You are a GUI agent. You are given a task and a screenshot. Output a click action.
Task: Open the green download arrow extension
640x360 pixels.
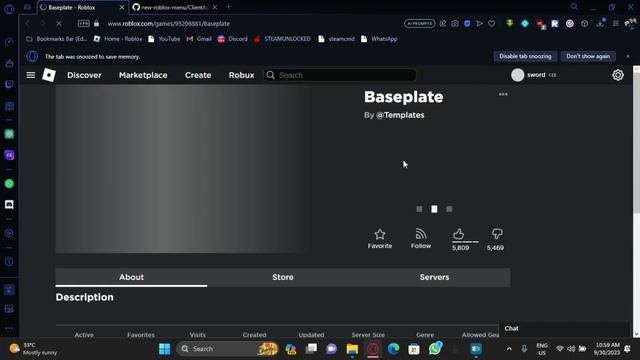pyautogui.click(x=509, y=24)
